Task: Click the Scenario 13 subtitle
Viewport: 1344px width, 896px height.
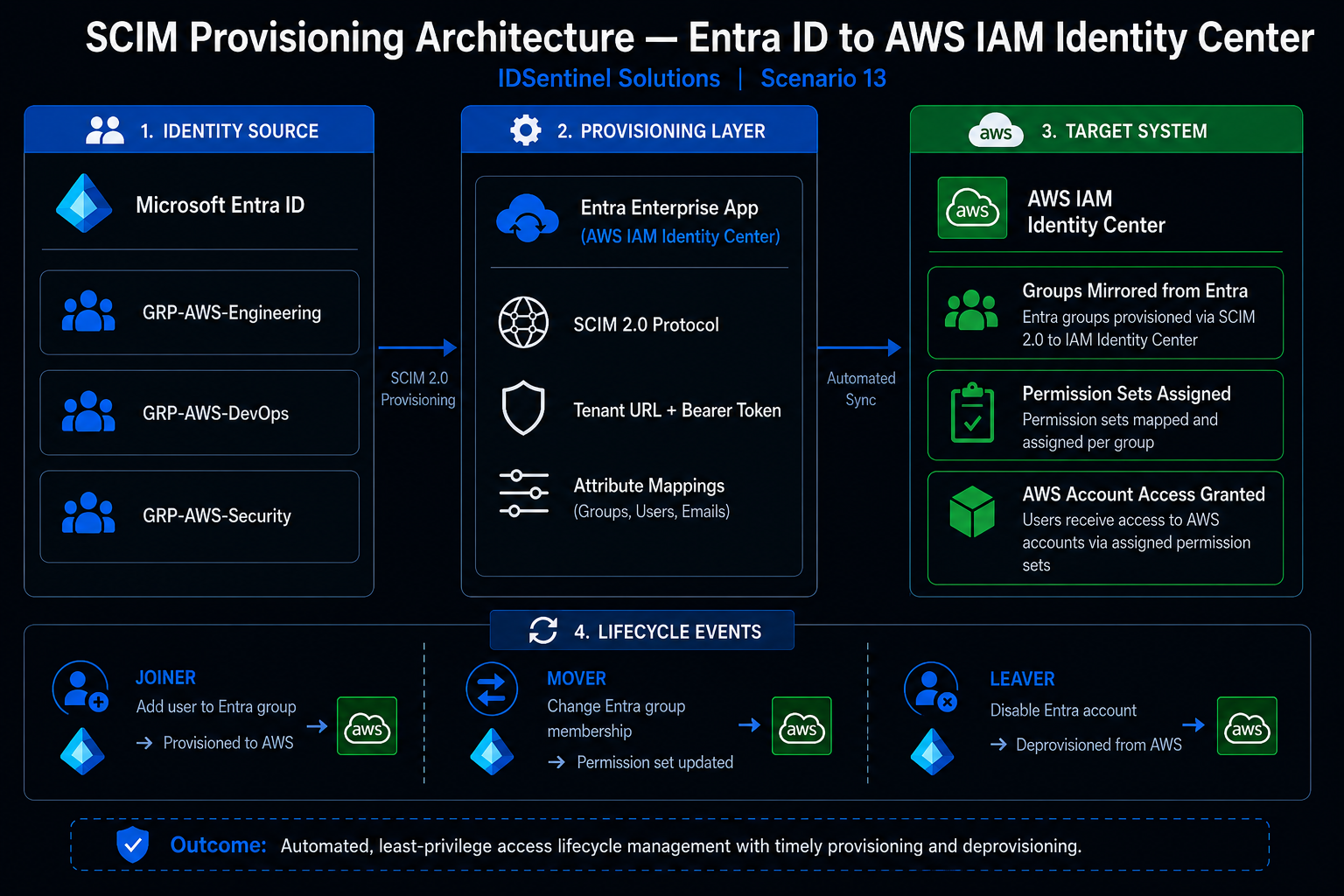Action: [x=823, y=79]
